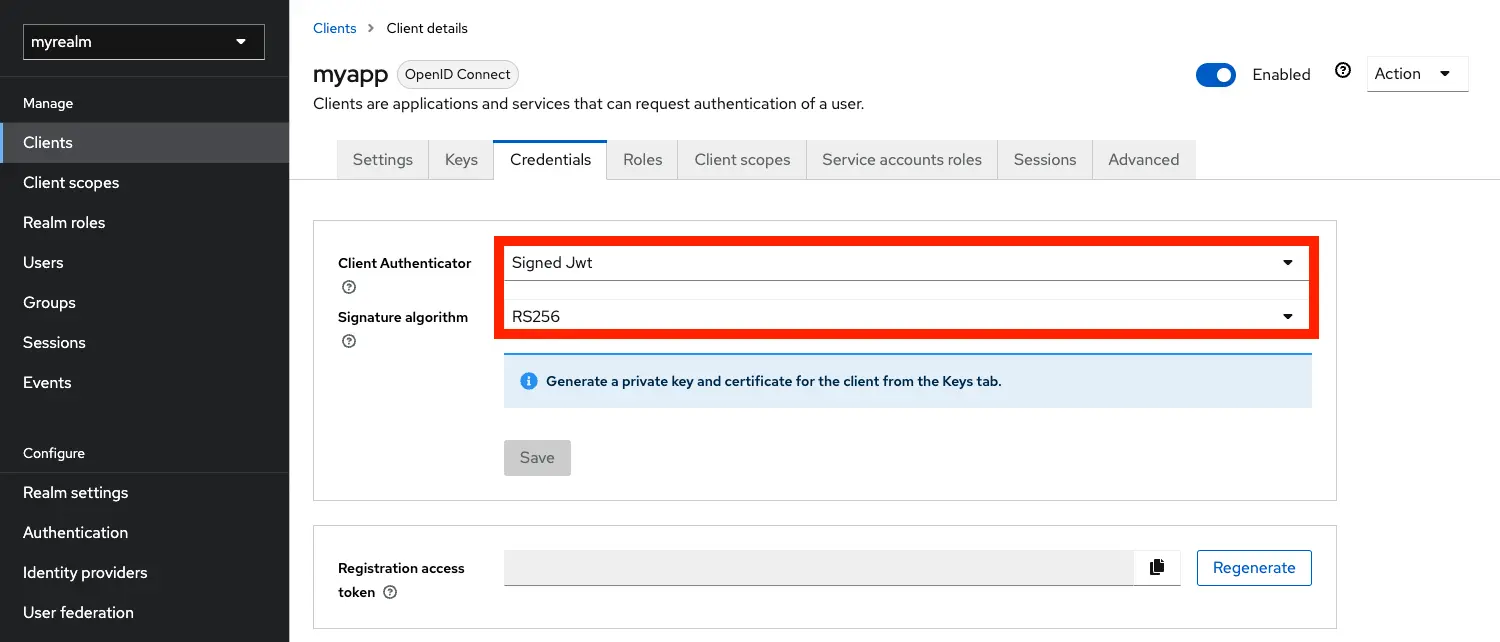Screen dimensions: 1500x642
Task: Click the help icon near the Enabled toggle
Action: pos(1342,70)
